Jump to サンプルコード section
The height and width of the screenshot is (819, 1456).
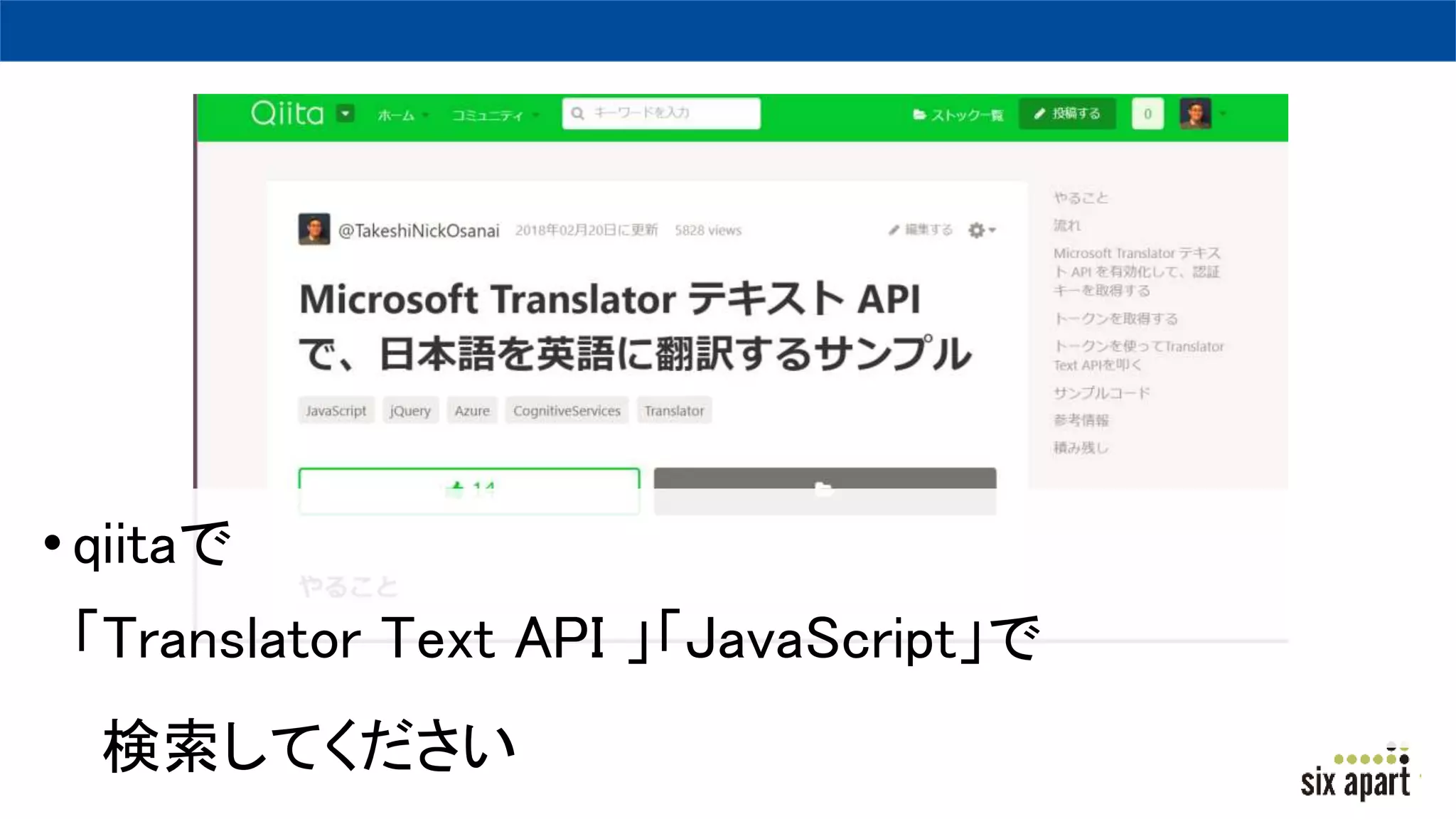coord(1101,392)
